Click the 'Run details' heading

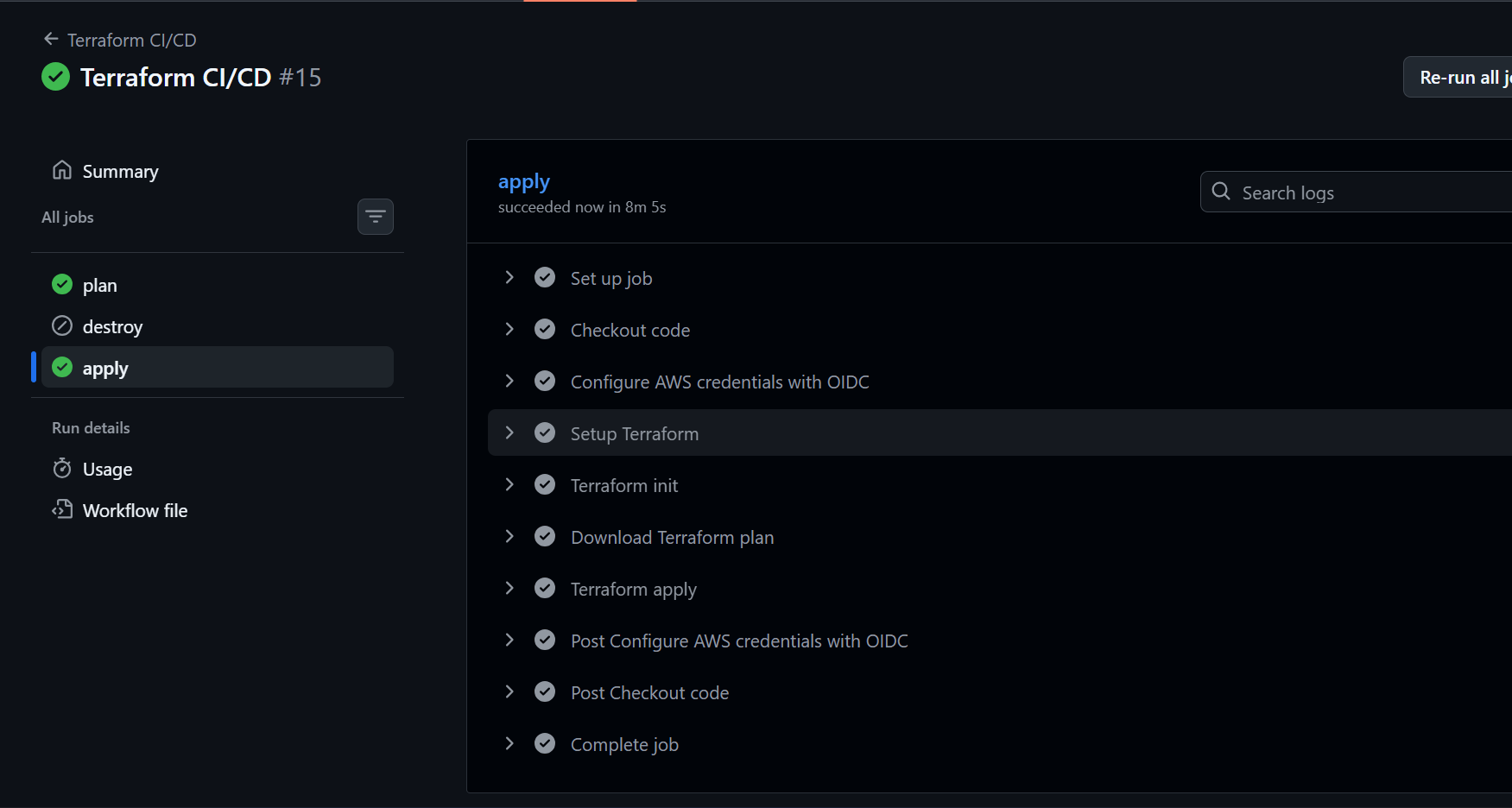point(91,428)
